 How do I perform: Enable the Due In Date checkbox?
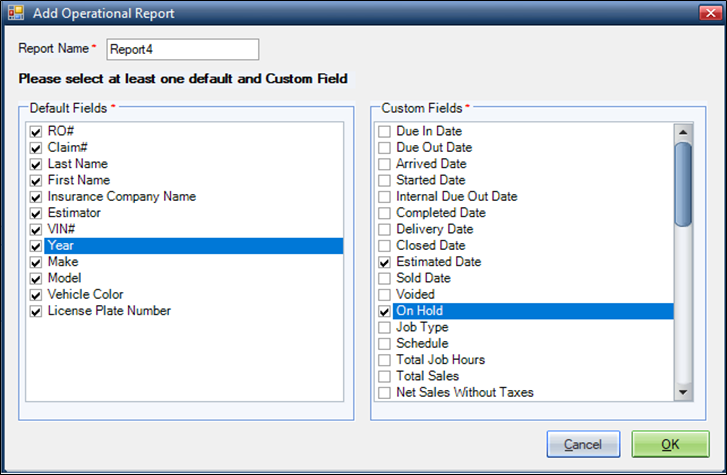[384, 132]
